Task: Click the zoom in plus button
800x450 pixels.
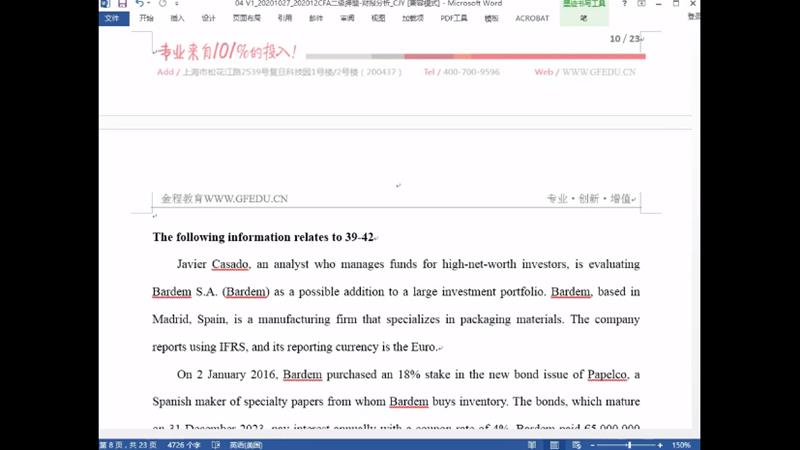Action: pos(660,445)
